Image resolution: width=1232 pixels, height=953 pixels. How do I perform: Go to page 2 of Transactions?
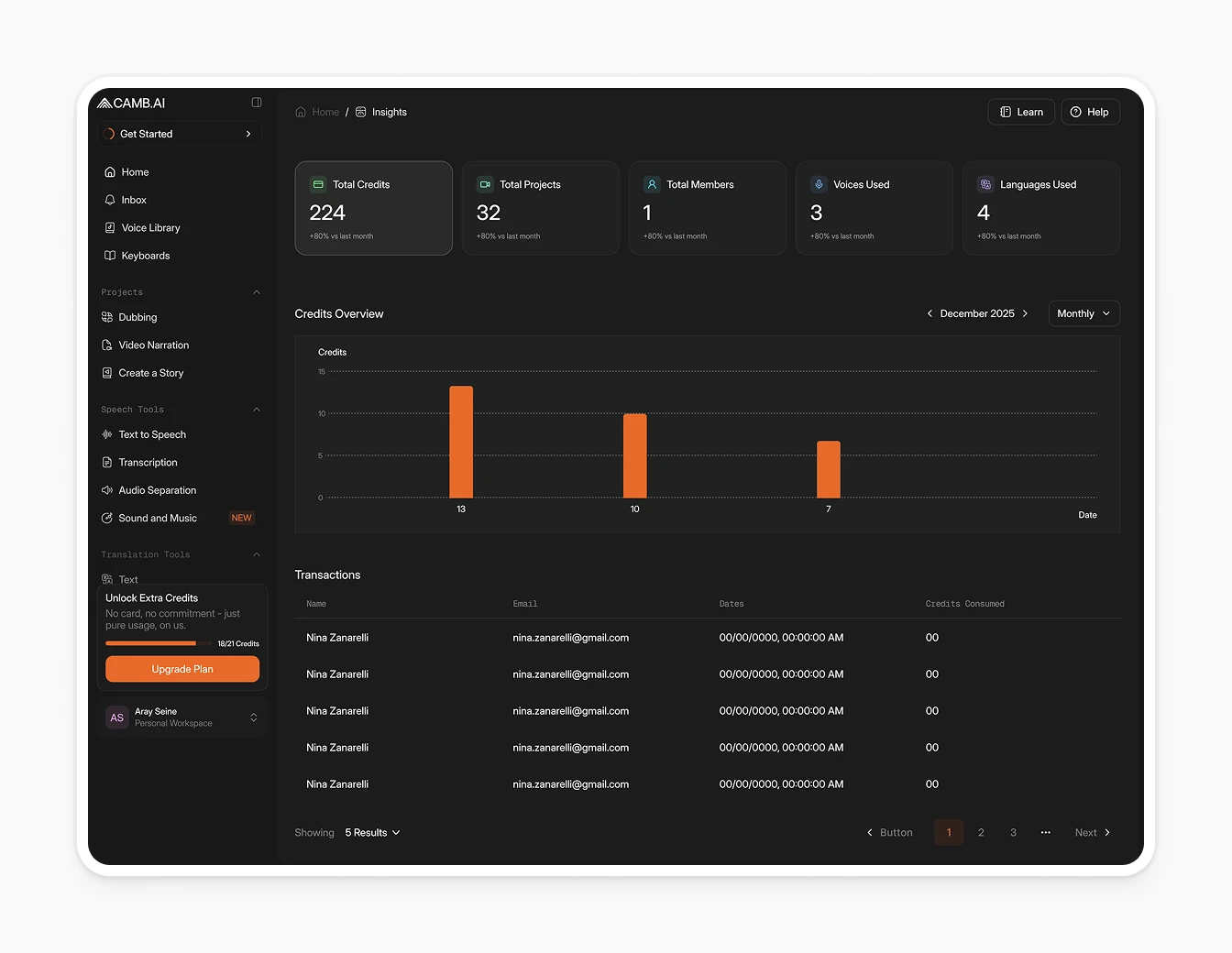(x=981, y=832)
